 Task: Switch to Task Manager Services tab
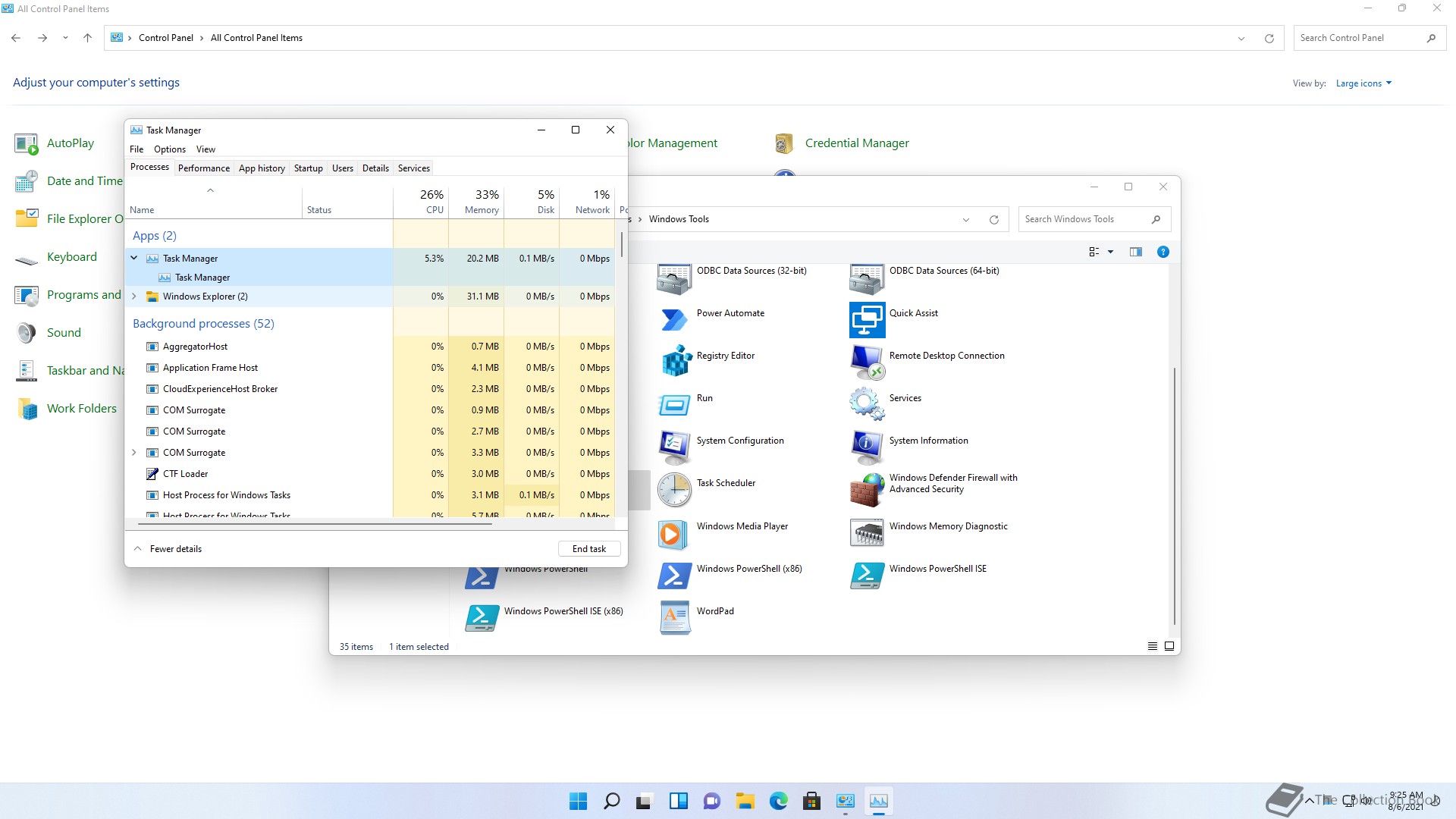coord(414,168)
